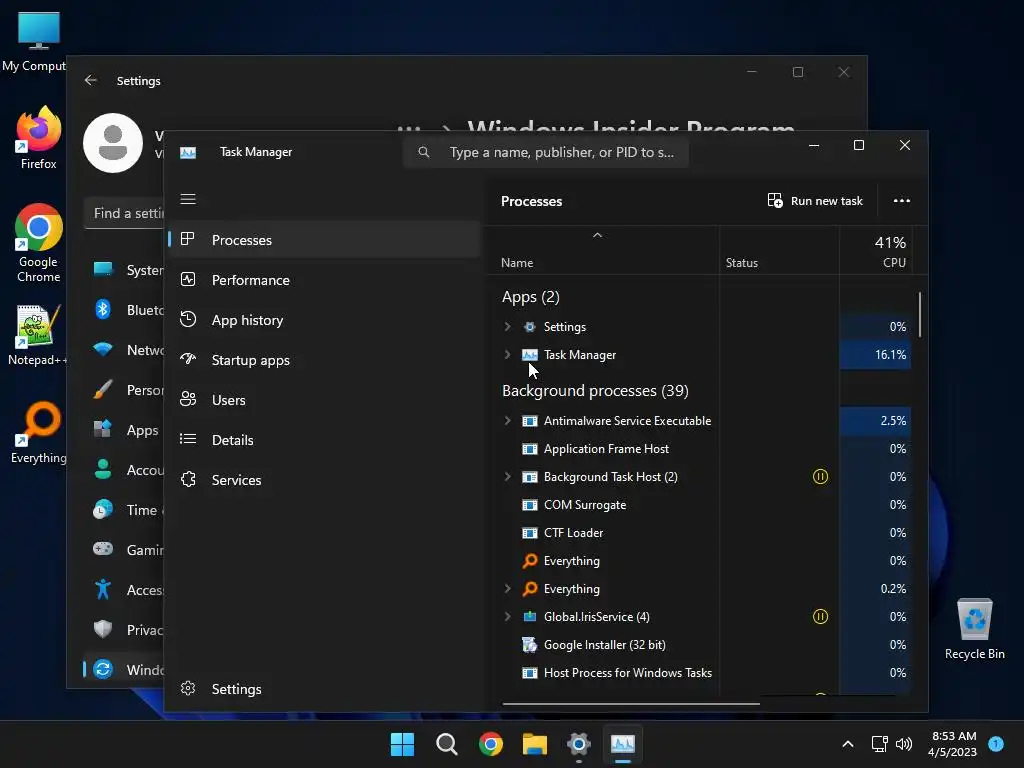Viewport: 1024px width, 768px height.
Task: Click Run new task
Action: [x=815, y=200]
